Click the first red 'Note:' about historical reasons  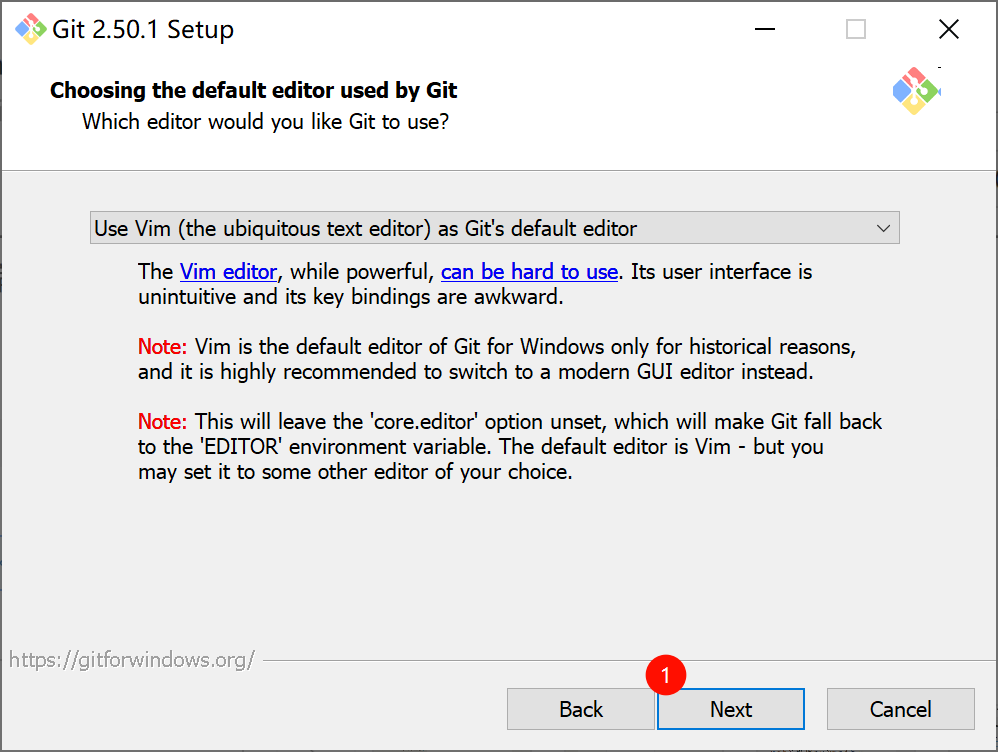(x=162, y=347)
